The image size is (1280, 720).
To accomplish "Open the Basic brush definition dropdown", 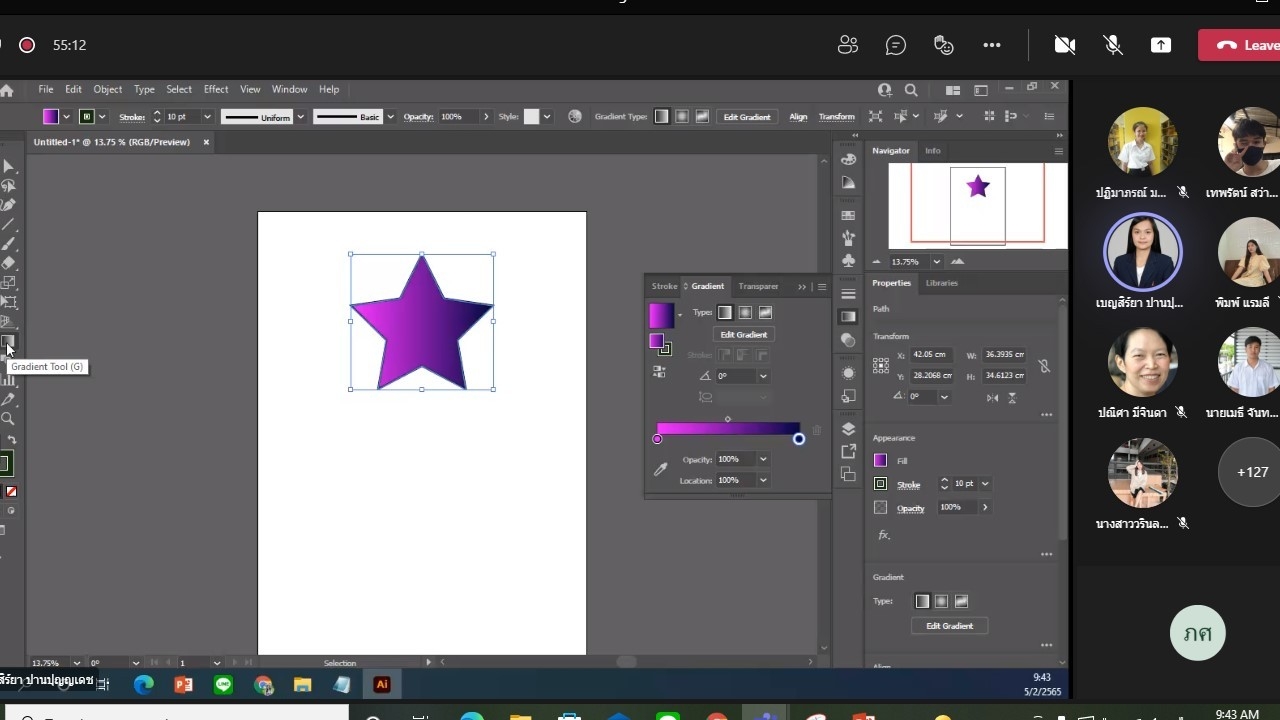I will (x=390, y=117).
